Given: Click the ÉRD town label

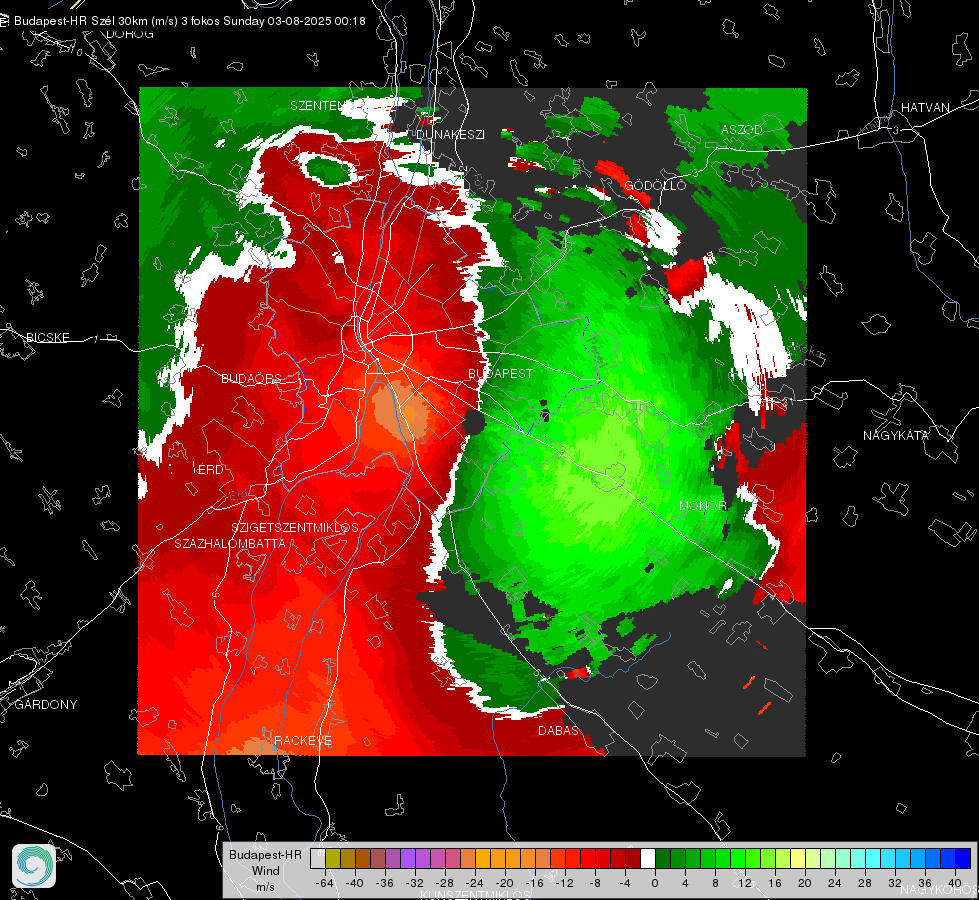Looking at the screenshot, I should click(209, 470).
